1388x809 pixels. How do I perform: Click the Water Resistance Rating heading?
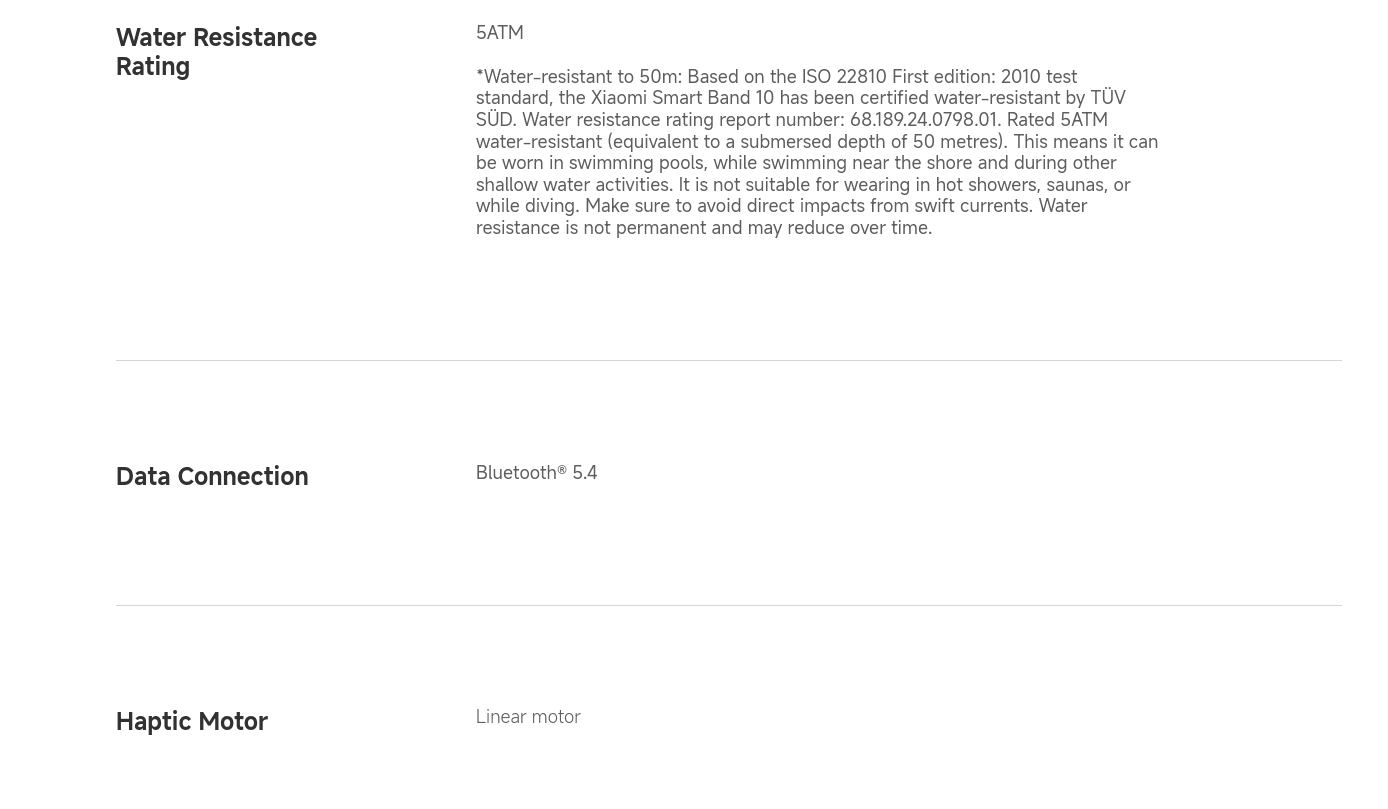pyautogui.click(x=216, y=52)
